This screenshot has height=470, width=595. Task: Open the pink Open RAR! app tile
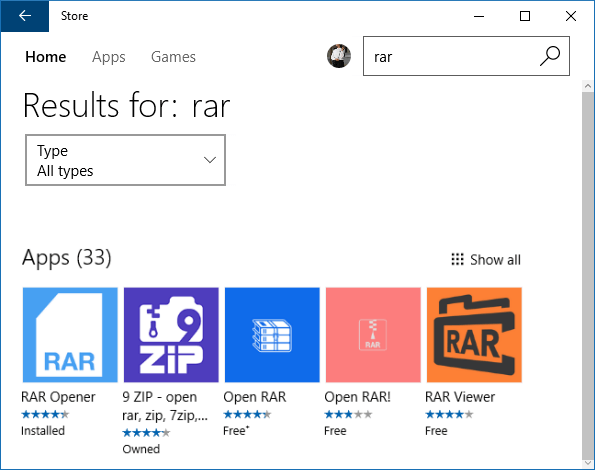(373, 335)
